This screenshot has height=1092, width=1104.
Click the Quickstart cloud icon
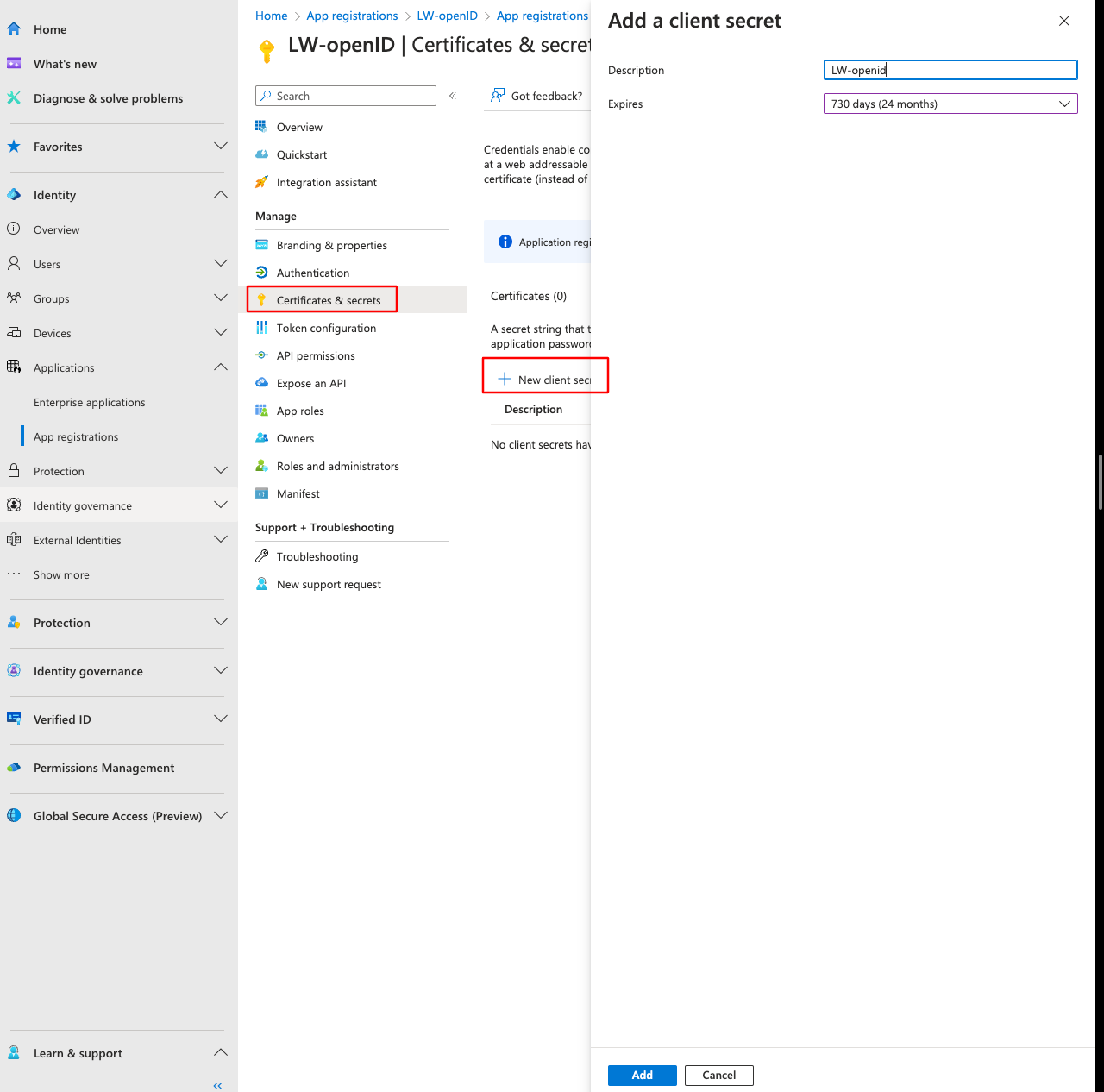261,154
